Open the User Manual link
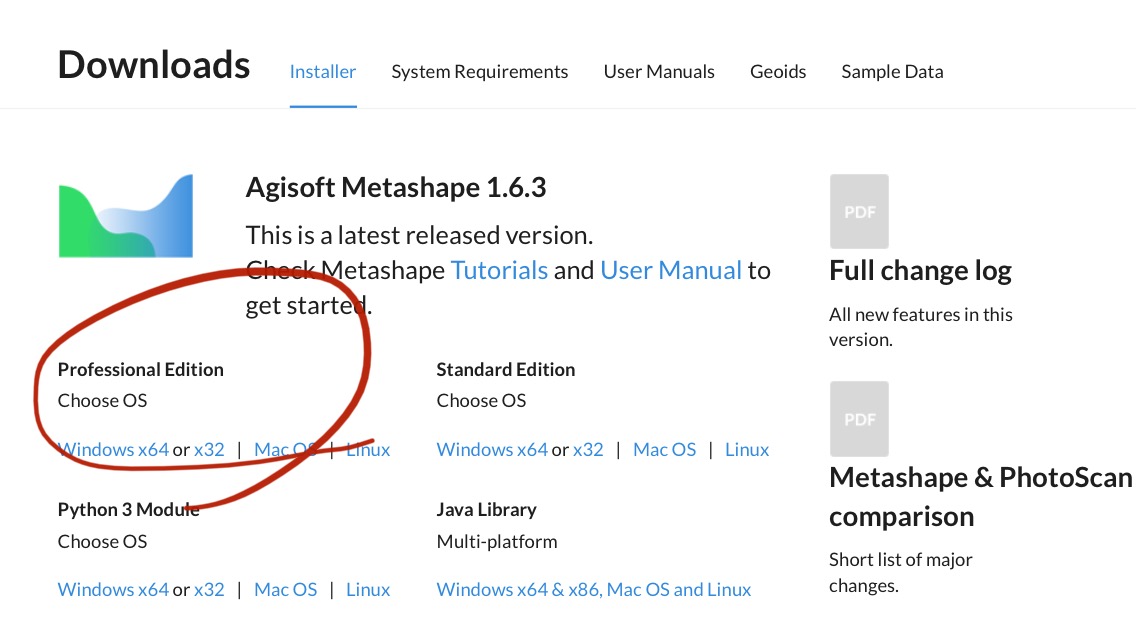1136x640 pixels. (671, 270)
